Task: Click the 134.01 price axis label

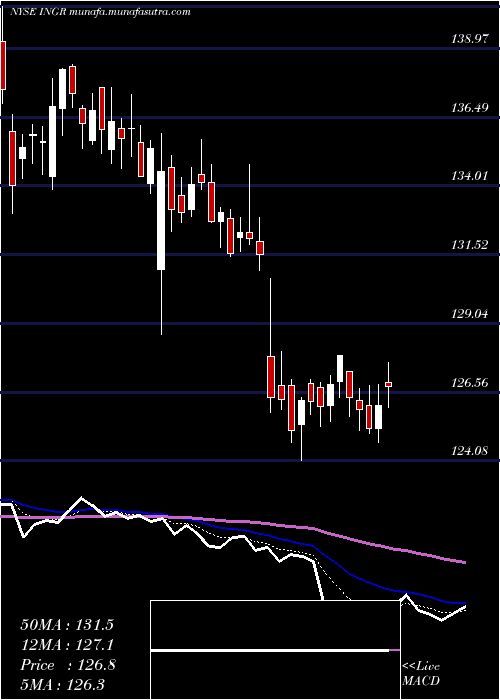Action: 469,176
